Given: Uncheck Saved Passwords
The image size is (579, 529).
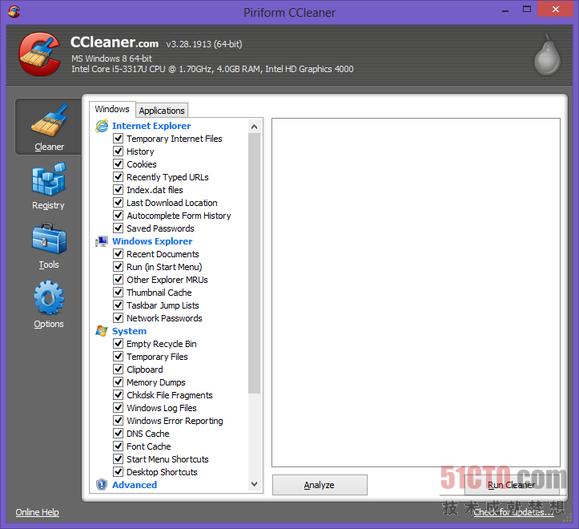Looking at the screenshot, I should tap(118, 228).
